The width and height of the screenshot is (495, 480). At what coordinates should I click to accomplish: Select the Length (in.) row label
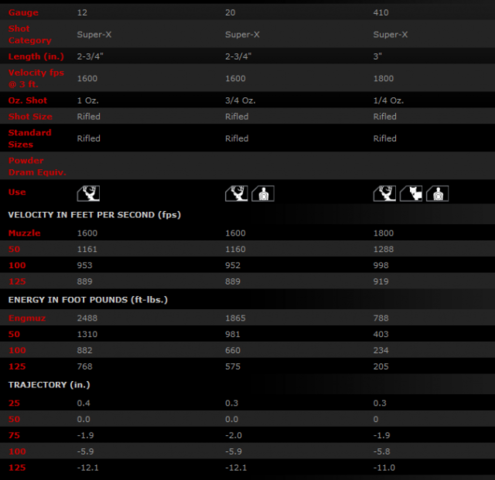click(x=36, y=56)
